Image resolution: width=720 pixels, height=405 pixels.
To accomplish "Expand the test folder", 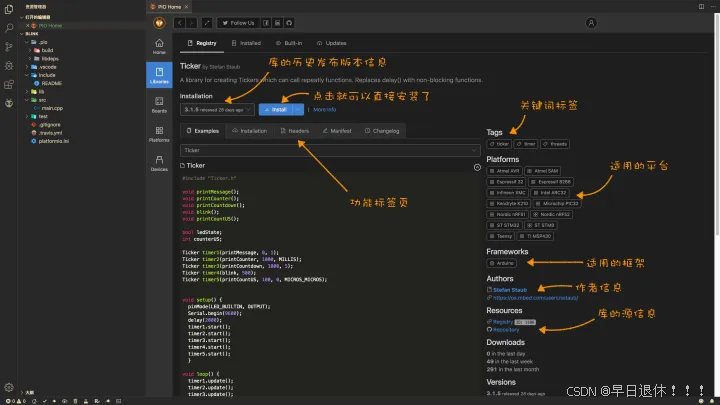I will coord(27,116).
